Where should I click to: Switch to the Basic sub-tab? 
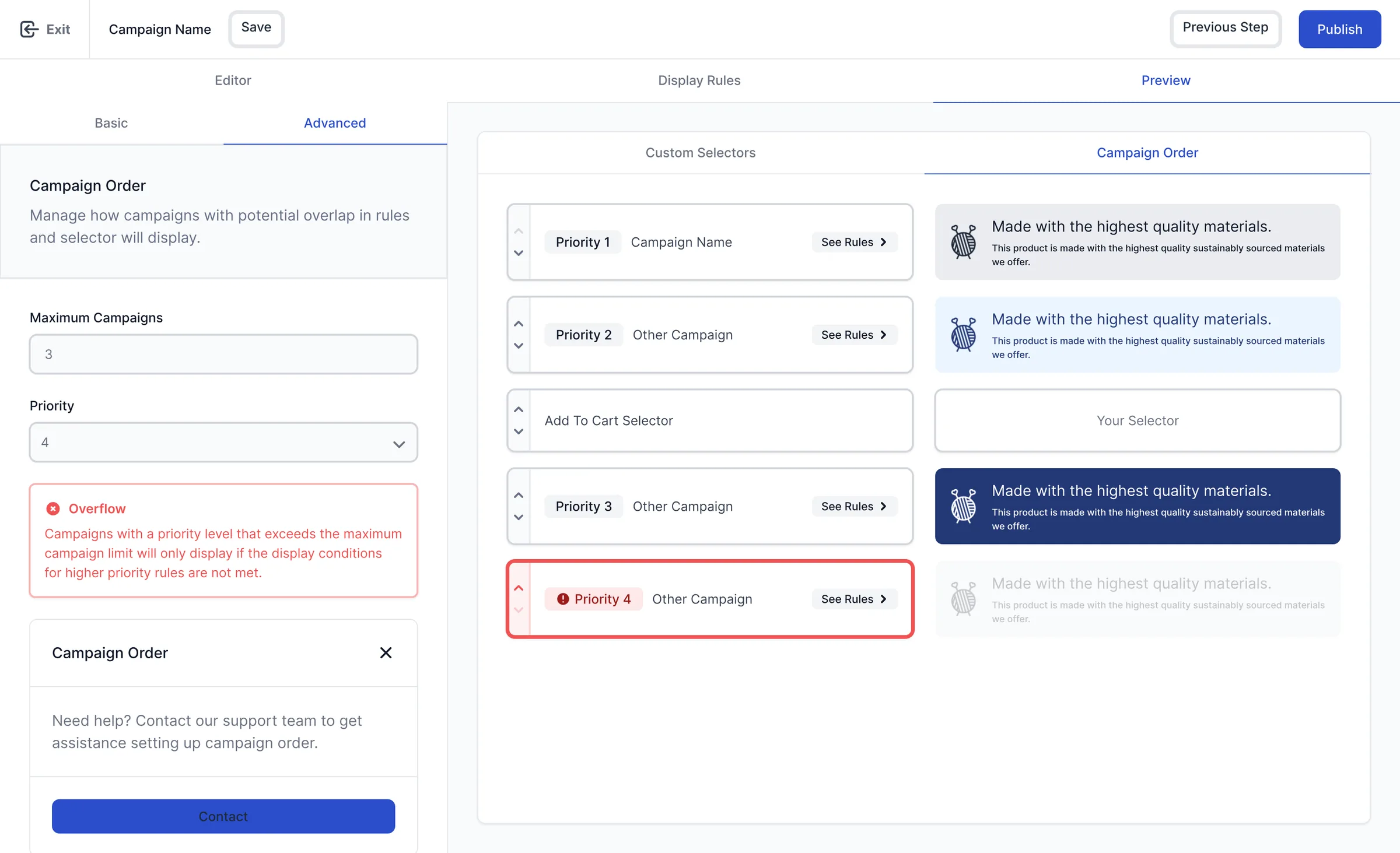[111, 123]
